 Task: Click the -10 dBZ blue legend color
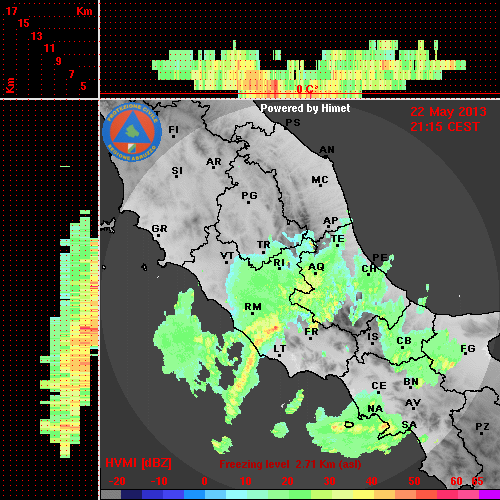[153, 495]
